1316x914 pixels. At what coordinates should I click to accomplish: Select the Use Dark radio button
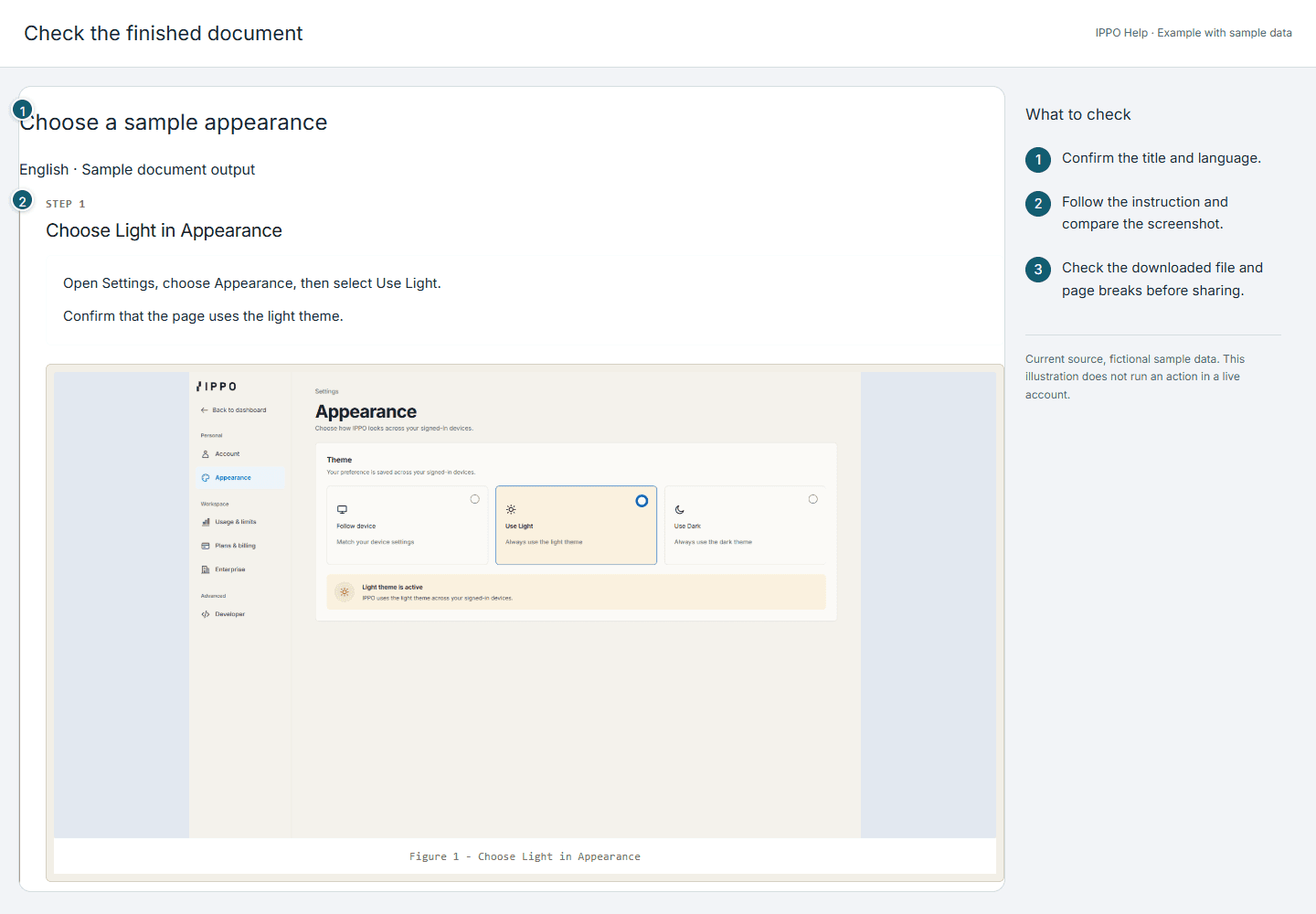click(x=812, y=499)
